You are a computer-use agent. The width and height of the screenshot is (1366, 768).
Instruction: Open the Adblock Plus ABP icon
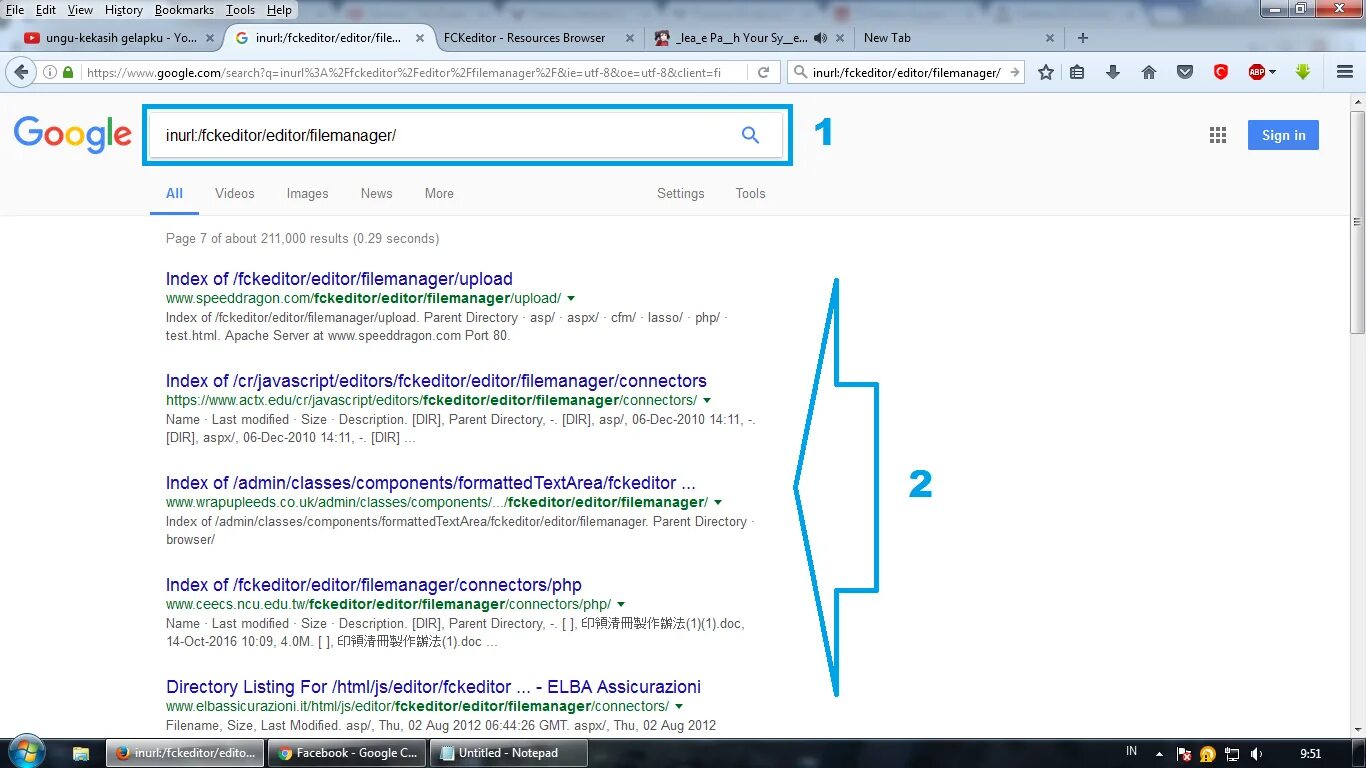1257,72
